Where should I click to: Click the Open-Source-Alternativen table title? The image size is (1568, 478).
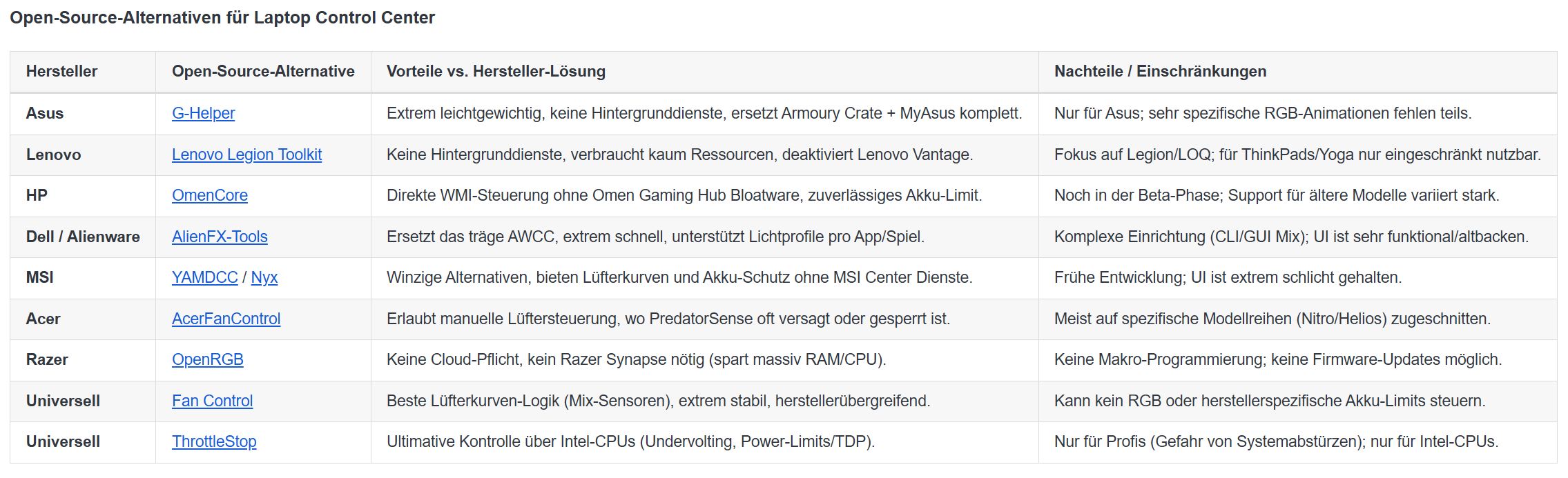[222, 17]
